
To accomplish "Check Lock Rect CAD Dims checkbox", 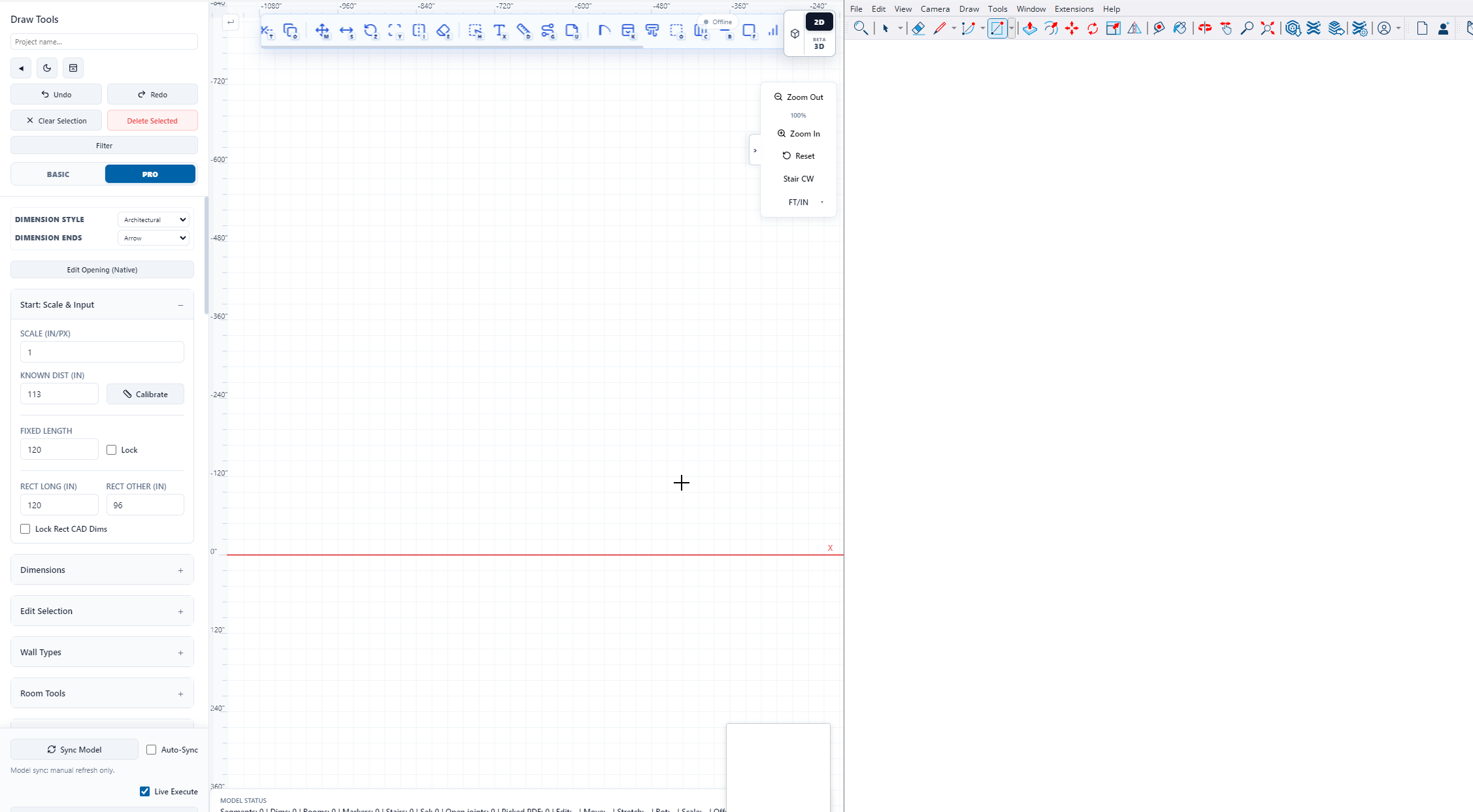I will [25, 528].
